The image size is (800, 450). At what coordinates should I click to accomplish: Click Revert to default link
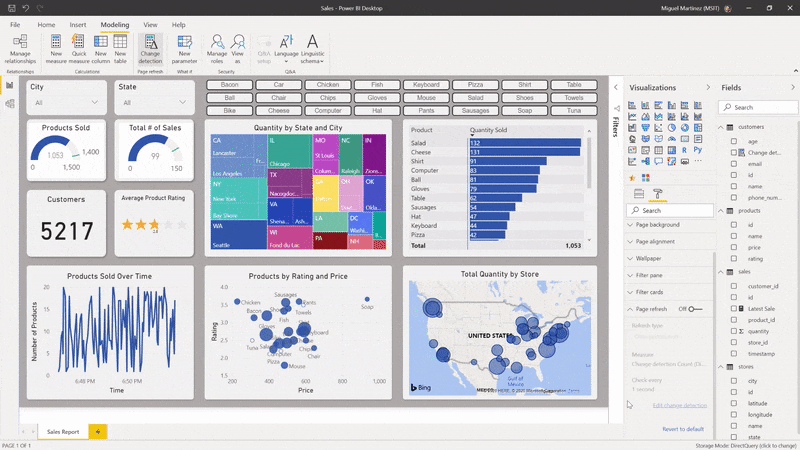(x=682, y=429)
